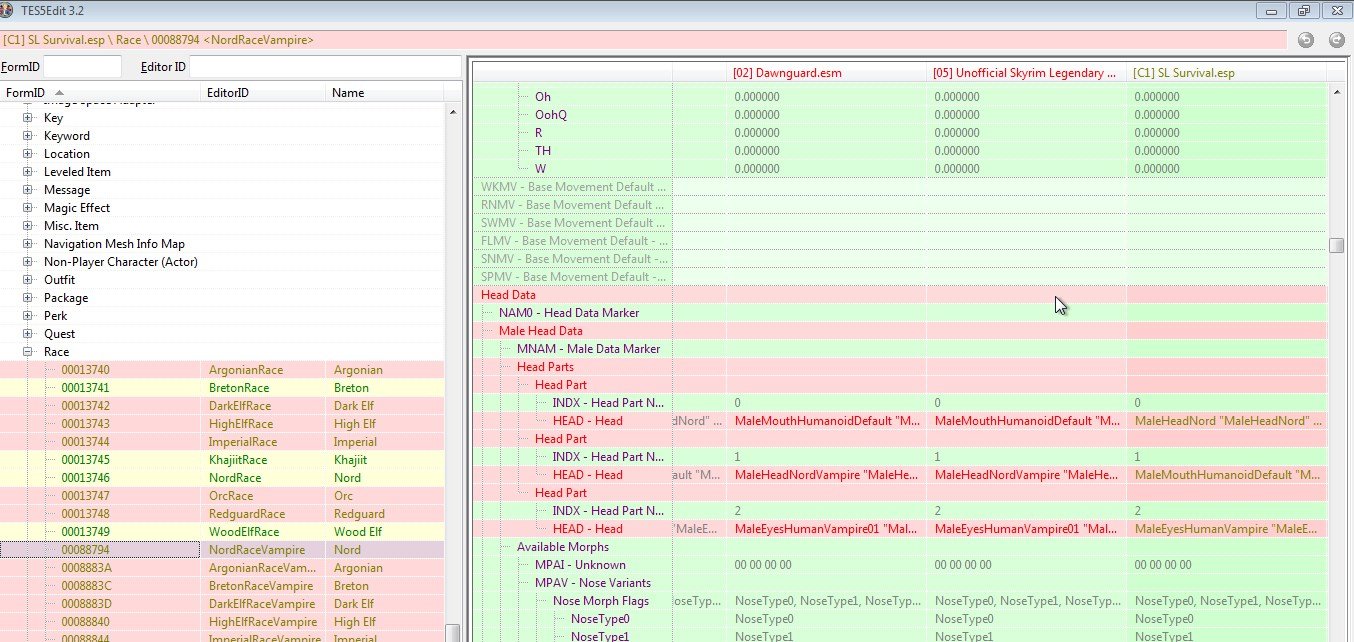Select the HighElfRace record
This screenshot has height=642, width=1354.
point(222,424)
